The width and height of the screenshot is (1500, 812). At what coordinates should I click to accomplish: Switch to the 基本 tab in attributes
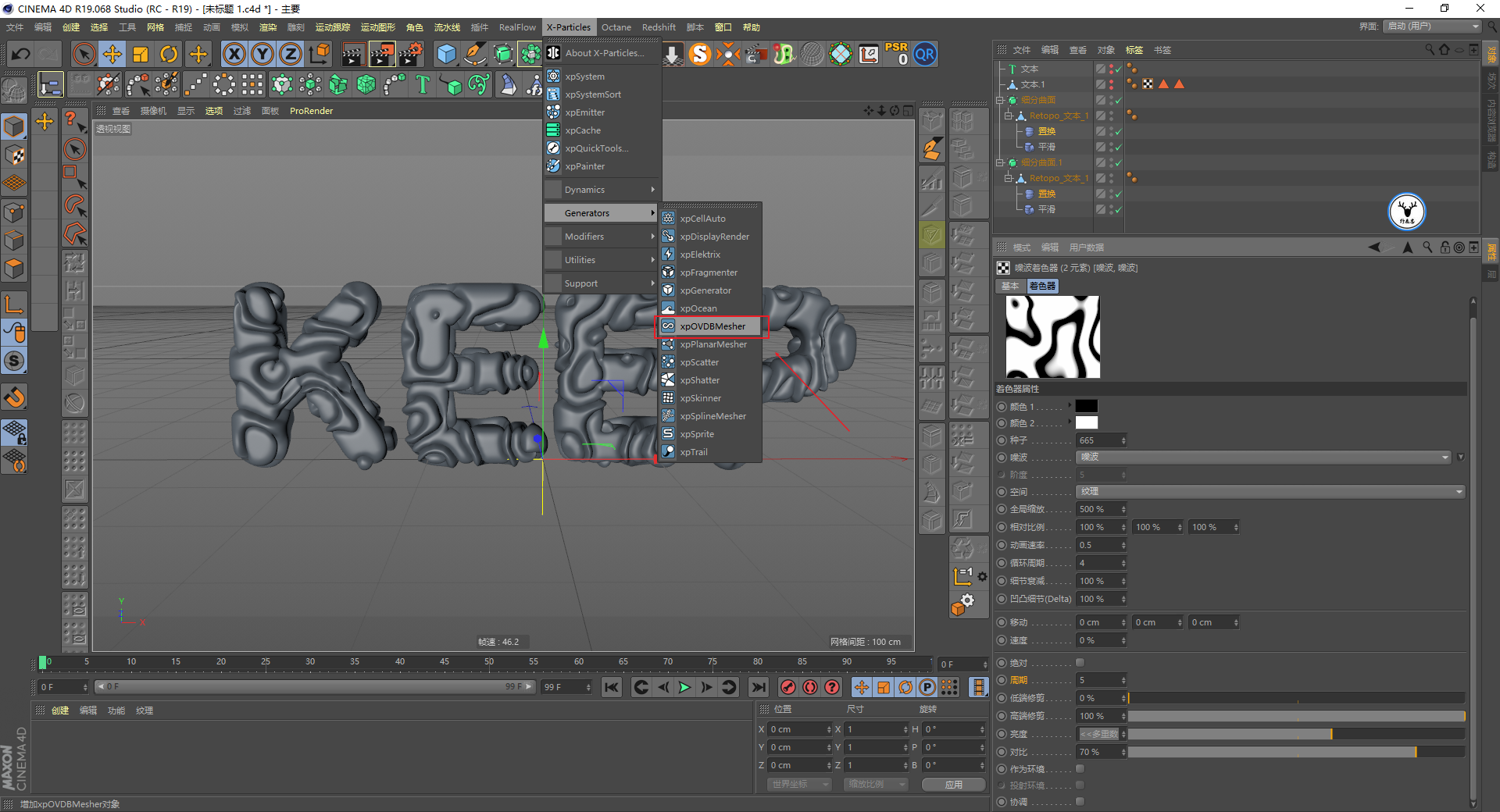pos(1009,286)
